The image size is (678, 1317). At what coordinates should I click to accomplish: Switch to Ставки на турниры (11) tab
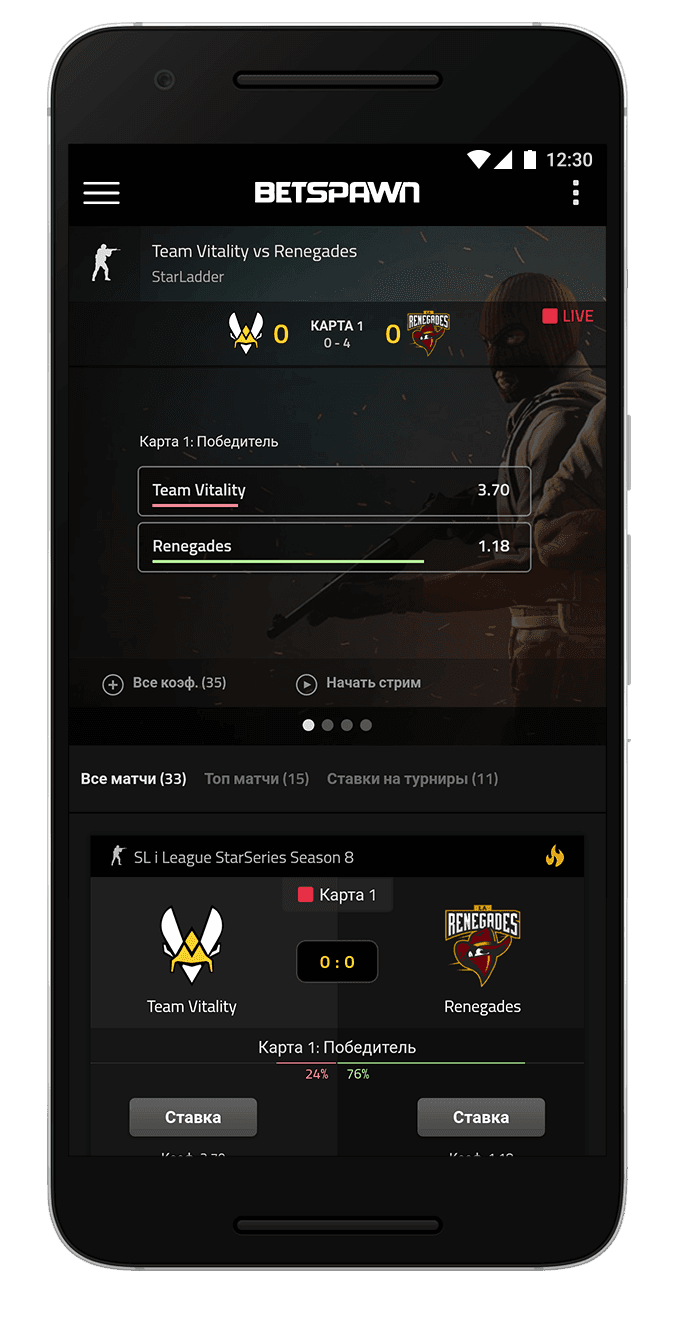click(x=412, y=778)
